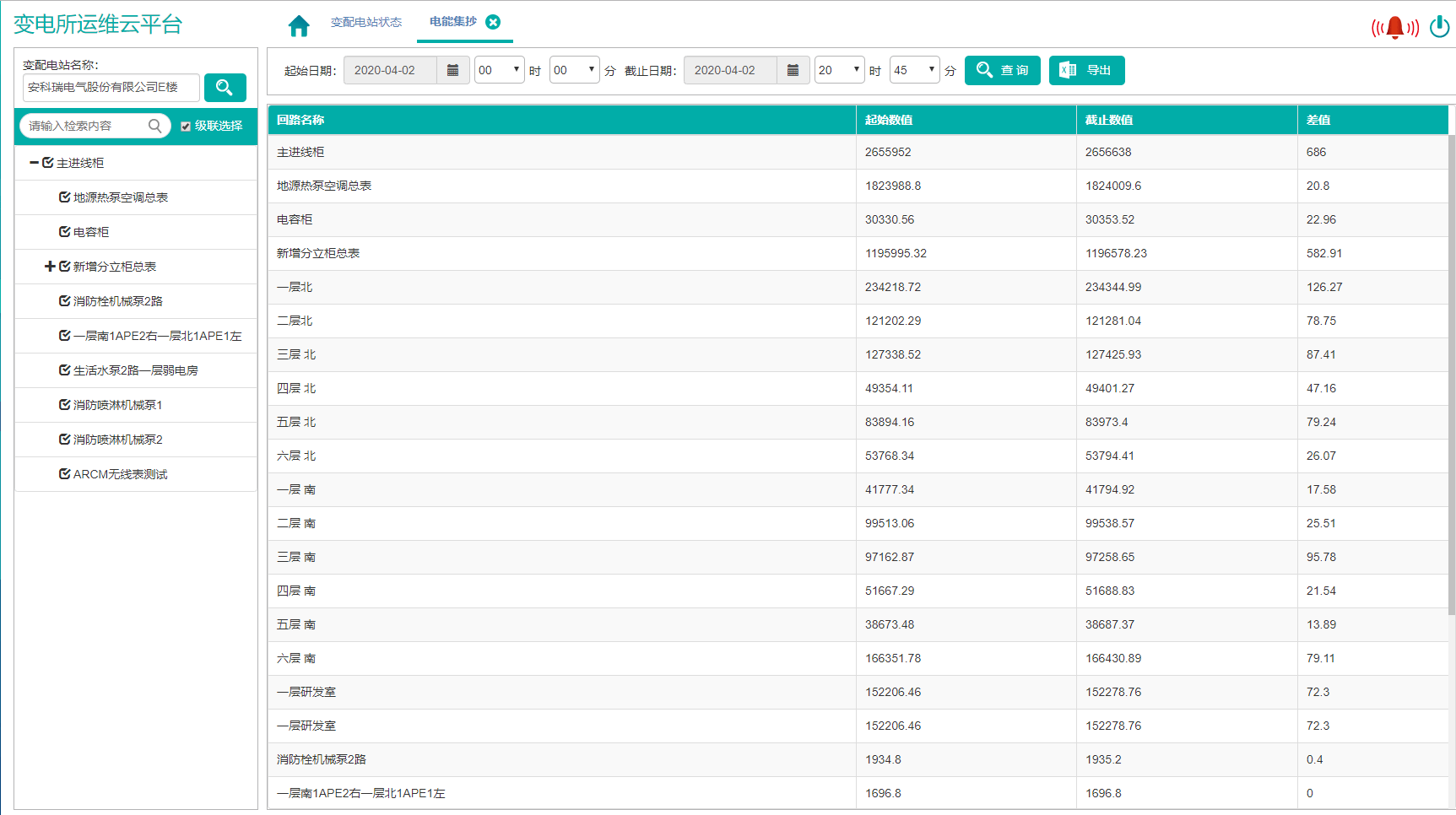The height and width of the screenshot is (815, 1456).
Task: Expand the 新增分立柜总表 tree node
Action: tap(51, 267)
